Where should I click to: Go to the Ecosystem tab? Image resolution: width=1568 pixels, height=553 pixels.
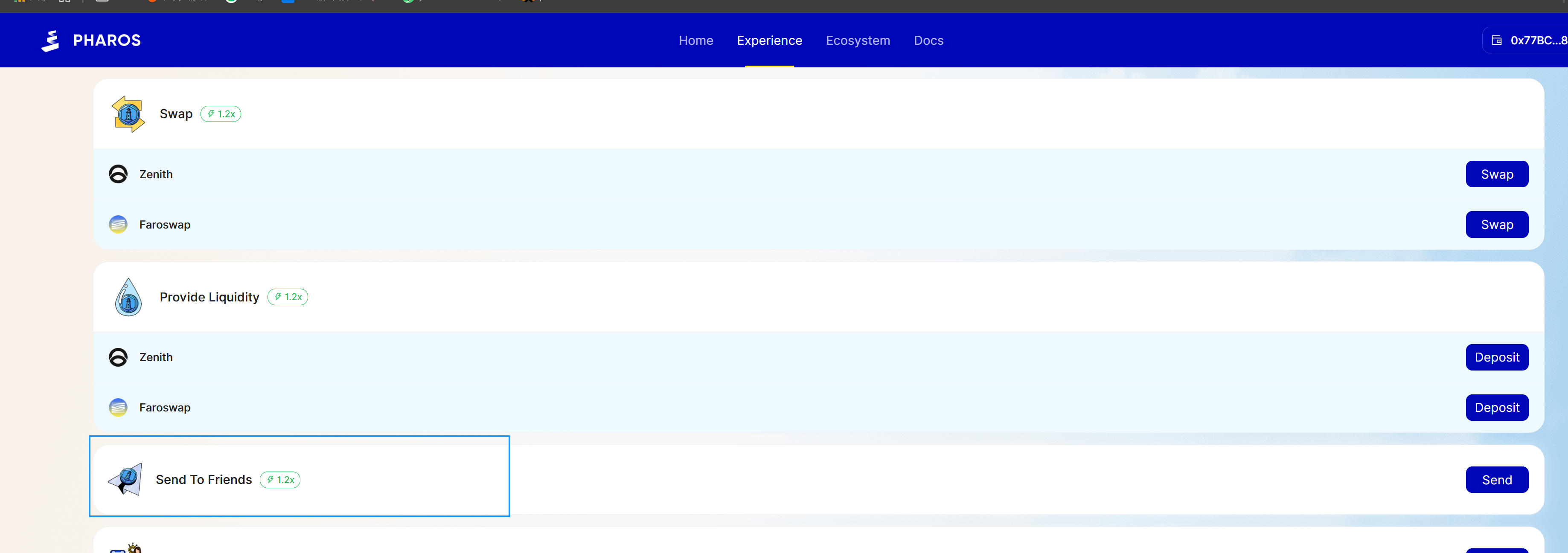point(858,40)
